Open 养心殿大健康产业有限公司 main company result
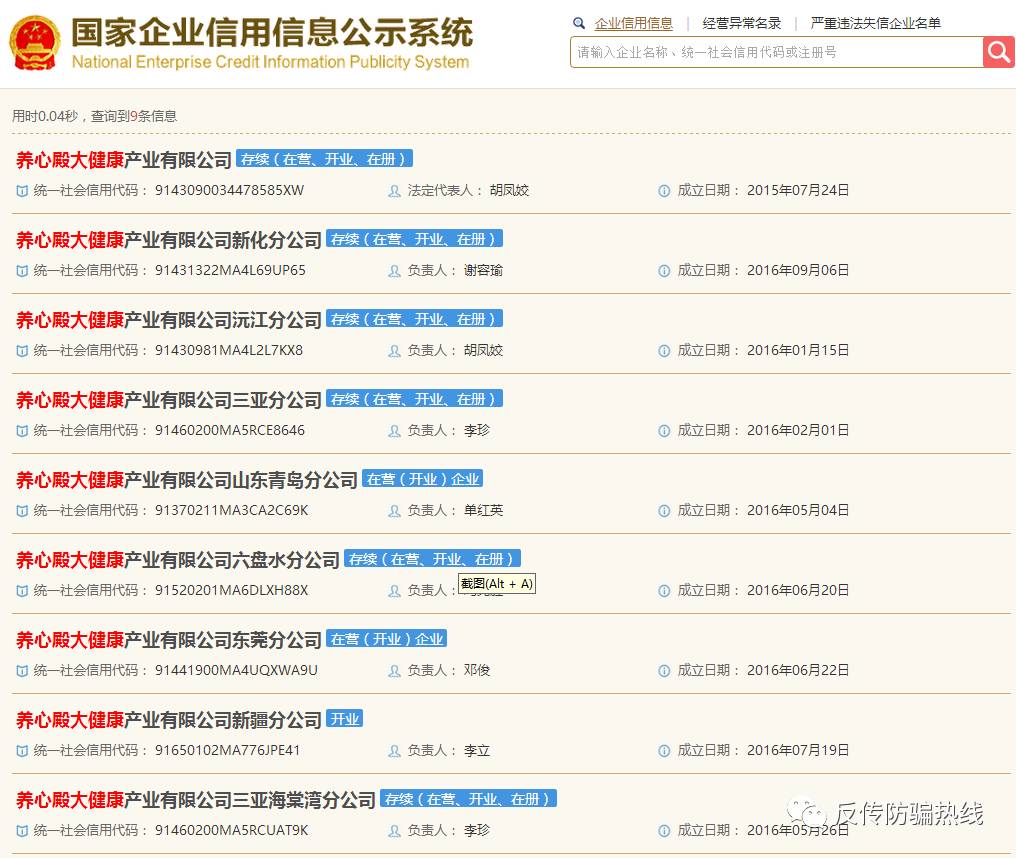The image size is (1016, 858). click(124, 160)
